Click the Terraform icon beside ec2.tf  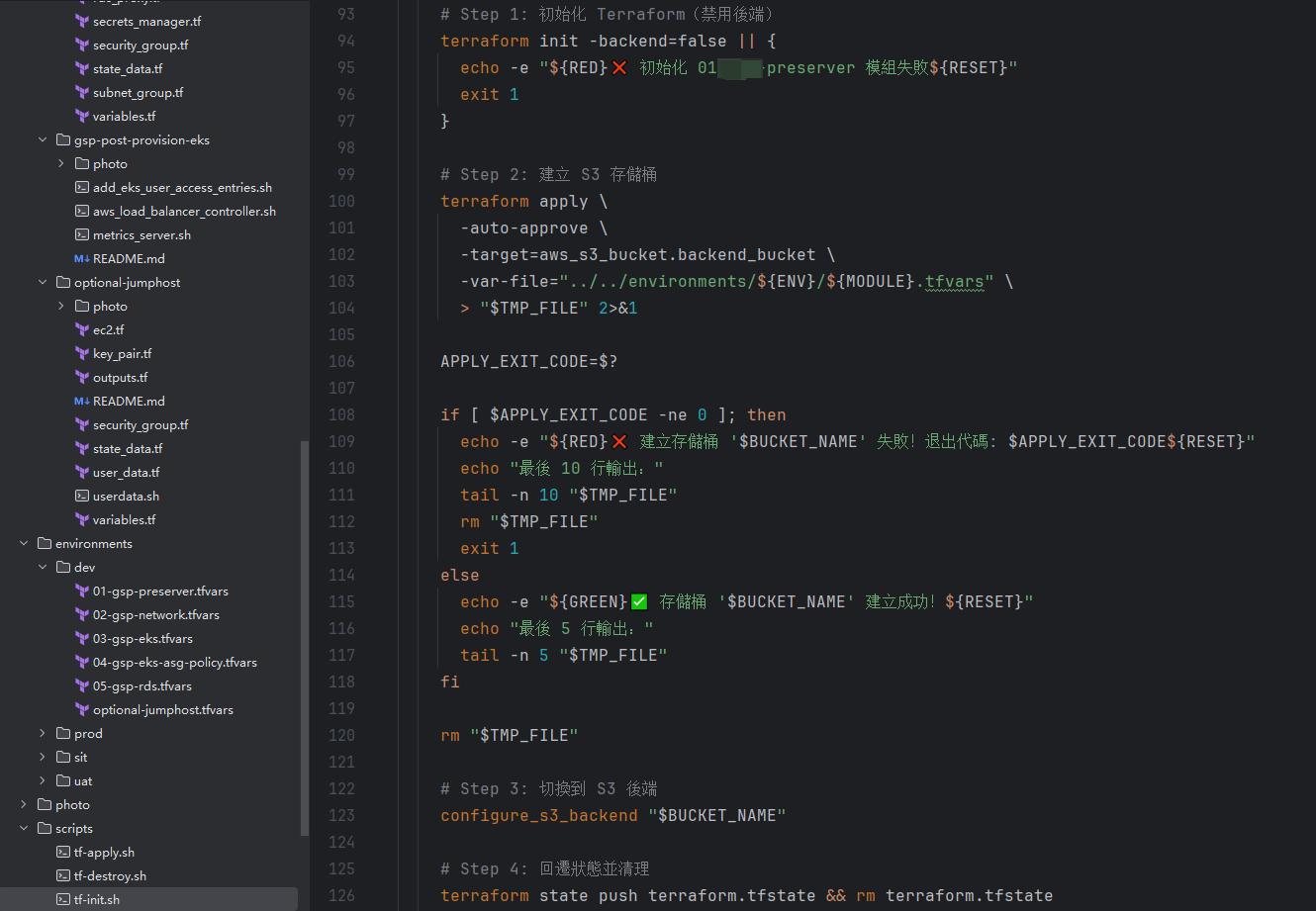pos(82,330)
